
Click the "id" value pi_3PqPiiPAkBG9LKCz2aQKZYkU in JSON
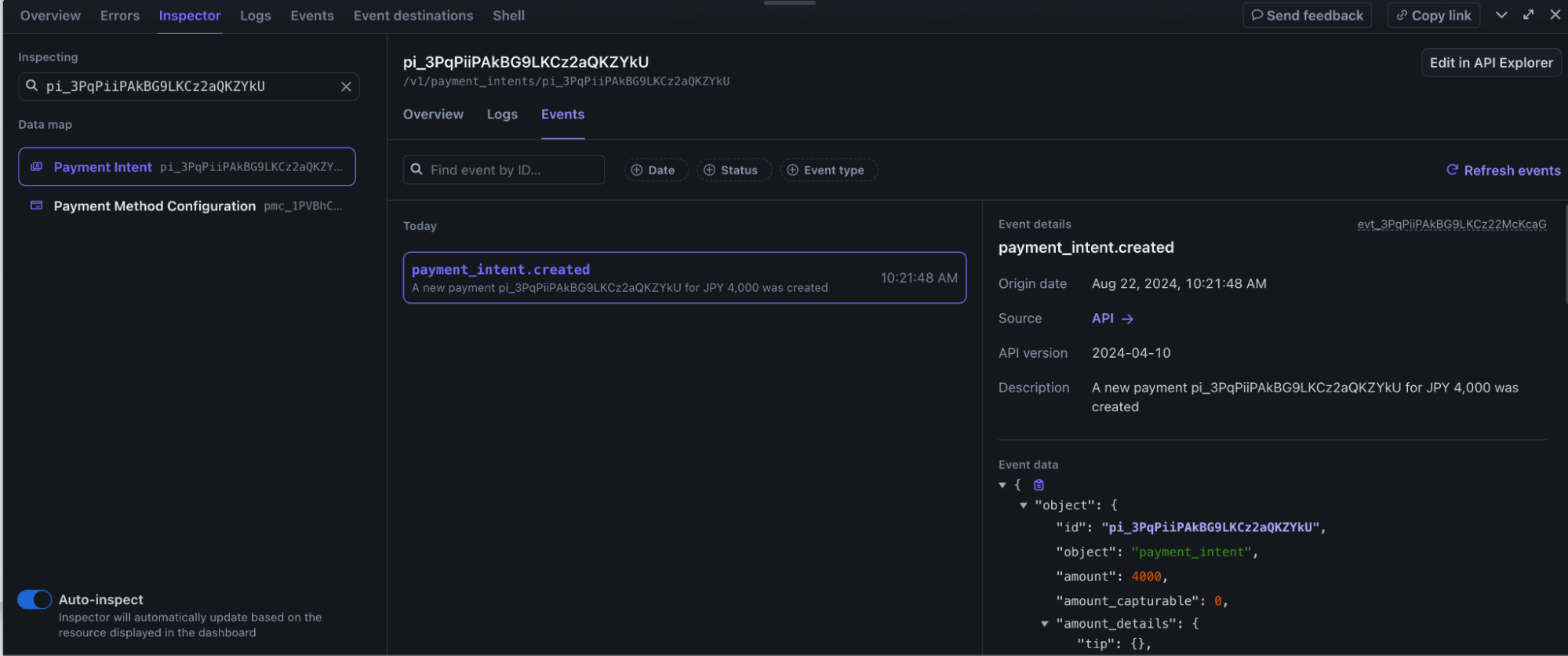[x=1210, y=527]
